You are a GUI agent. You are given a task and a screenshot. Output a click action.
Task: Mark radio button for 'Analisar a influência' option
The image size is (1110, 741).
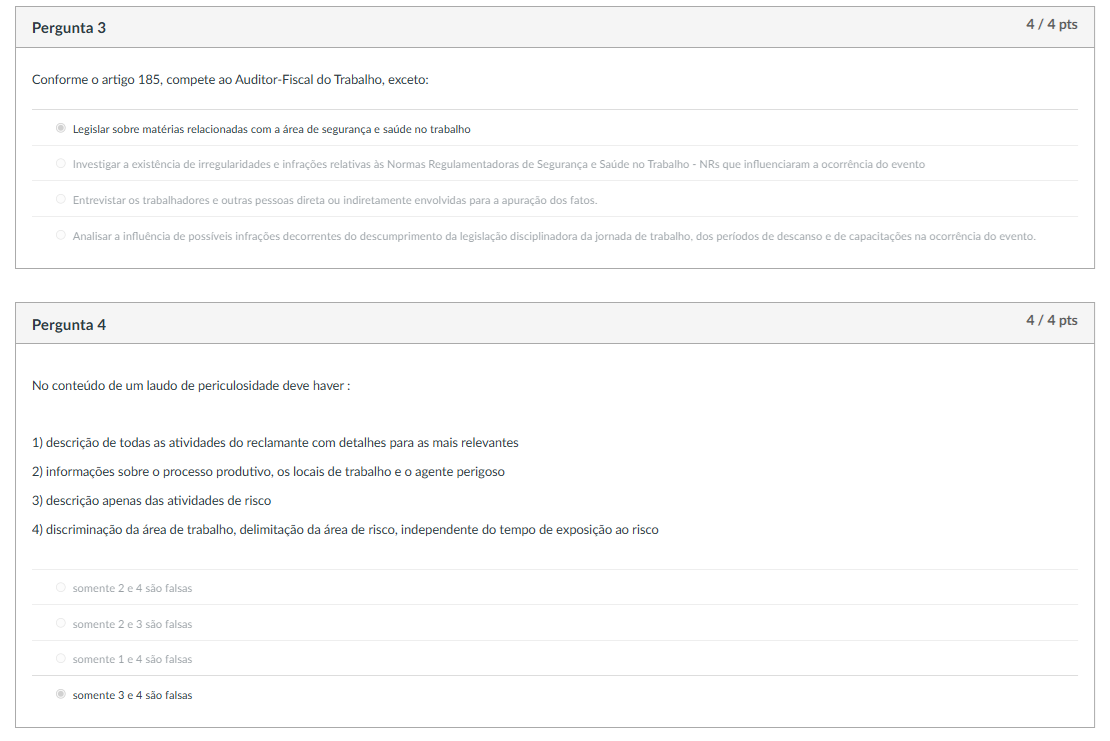click(x=61, y=236)
